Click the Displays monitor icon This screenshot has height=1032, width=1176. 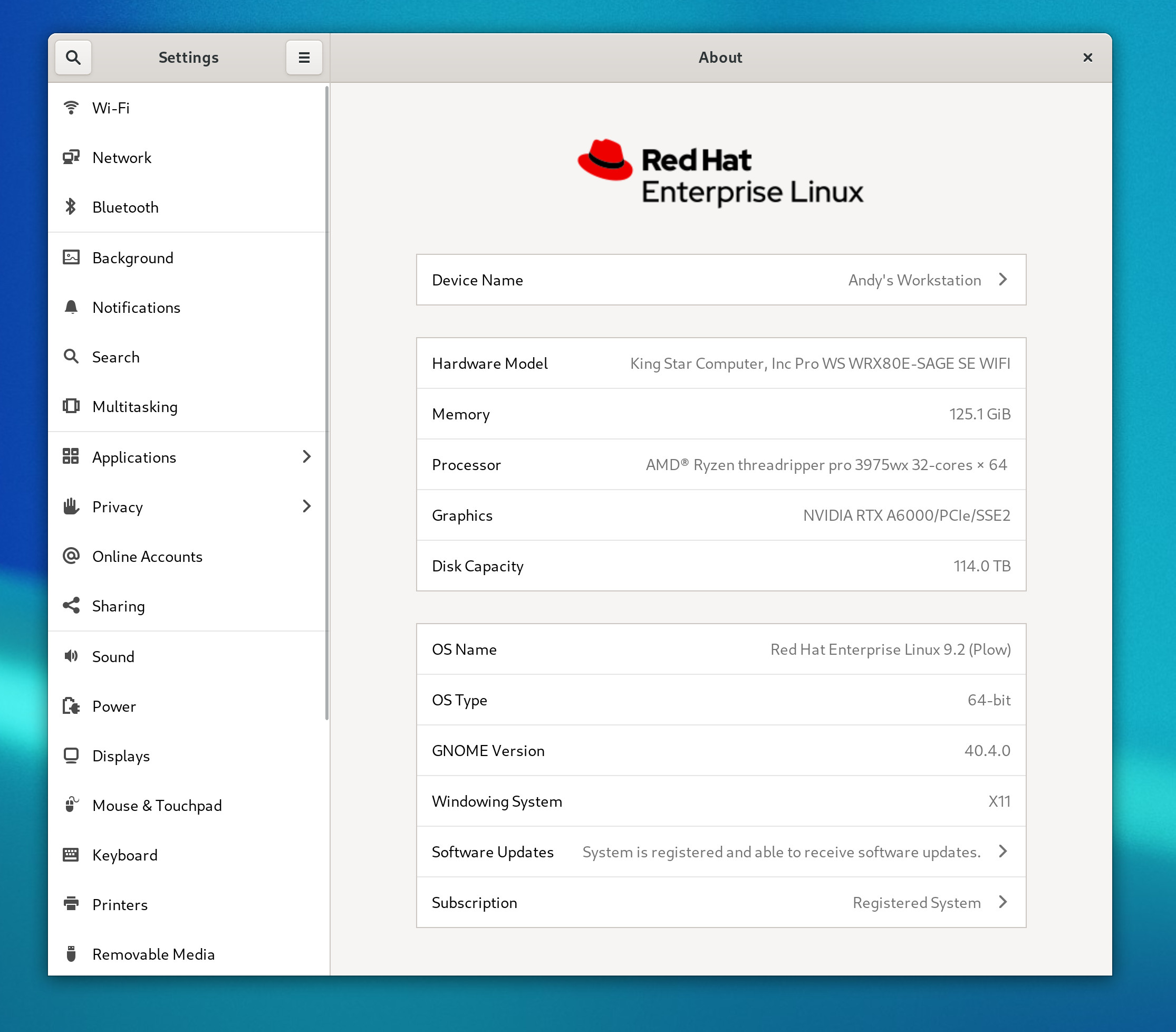pos(71,755)
